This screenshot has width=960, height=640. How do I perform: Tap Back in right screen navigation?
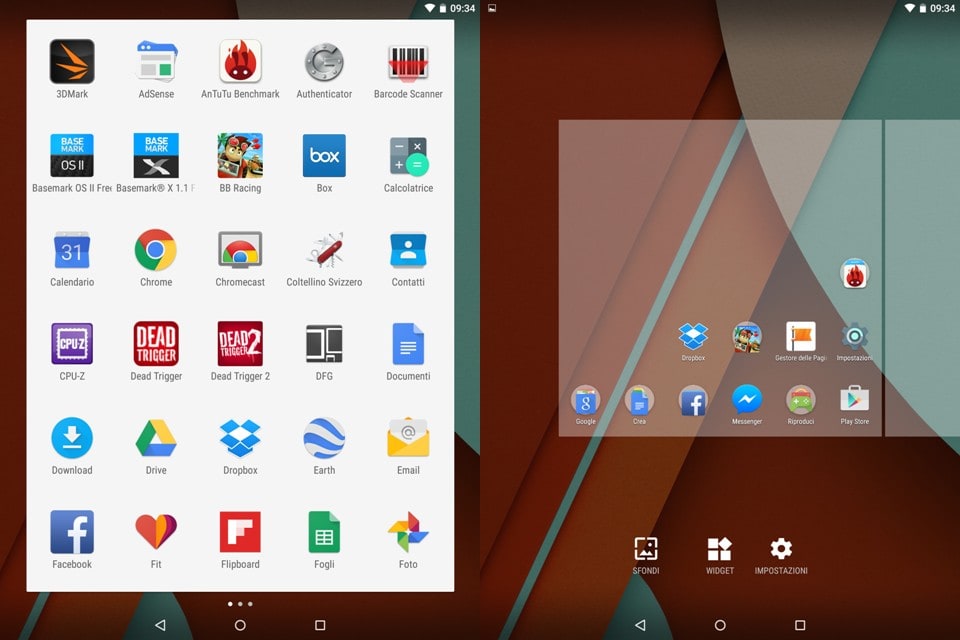click(640, 625)
